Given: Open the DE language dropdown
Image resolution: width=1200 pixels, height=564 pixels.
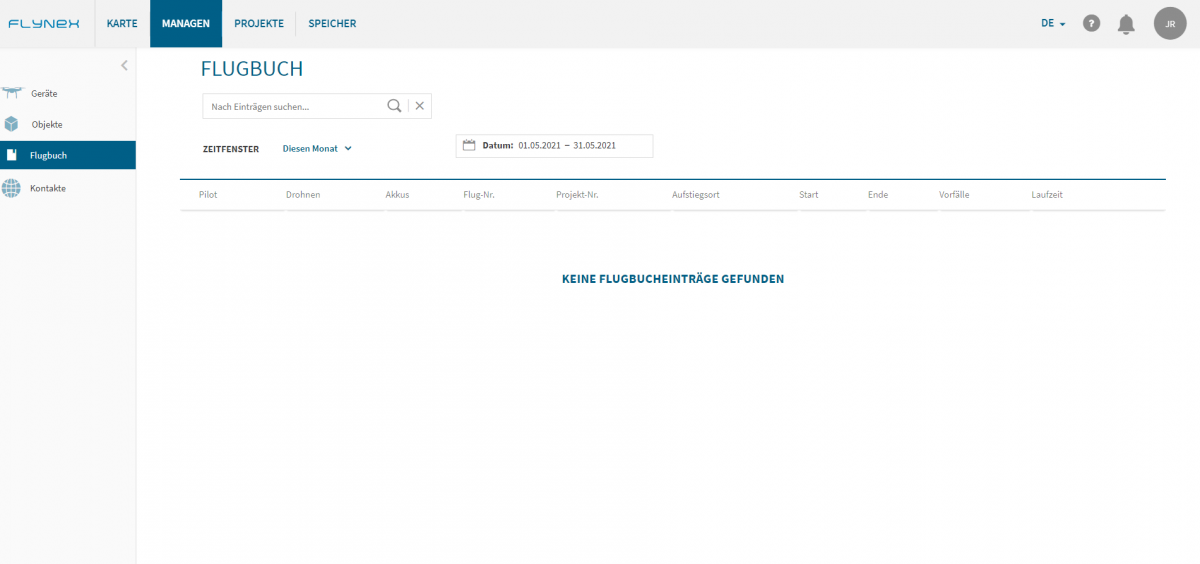Looking at the screenshot, I should pos(1053,23).
